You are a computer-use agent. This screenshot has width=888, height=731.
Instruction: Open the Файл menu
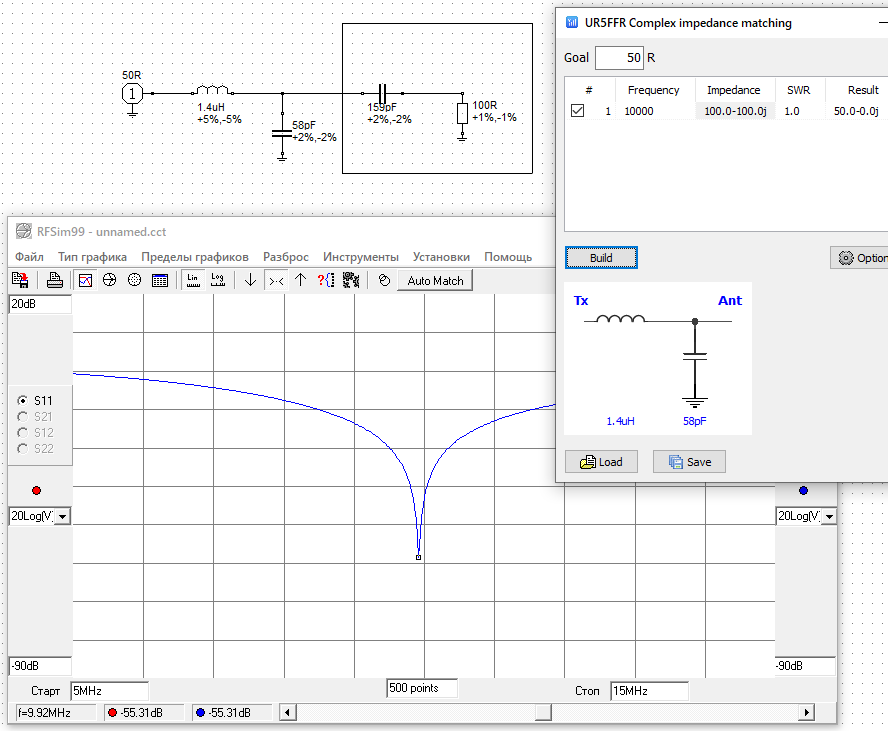click(x=29, y=257)
